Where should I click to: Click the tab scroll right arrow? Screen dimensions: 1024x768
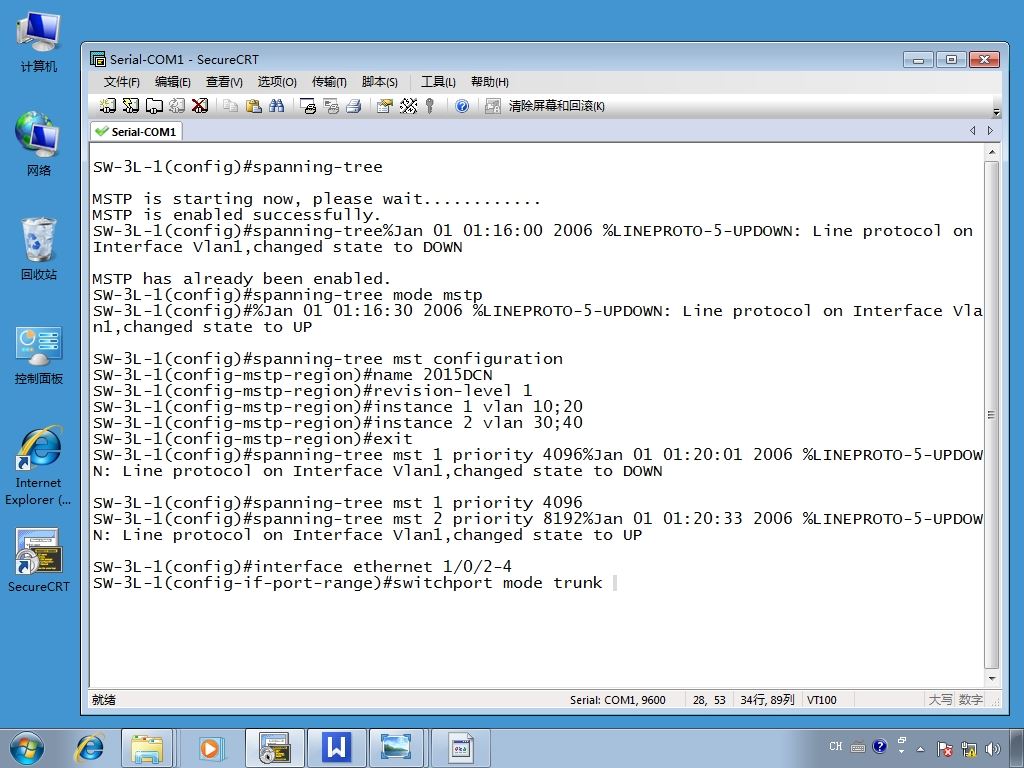tap(991, 131)
